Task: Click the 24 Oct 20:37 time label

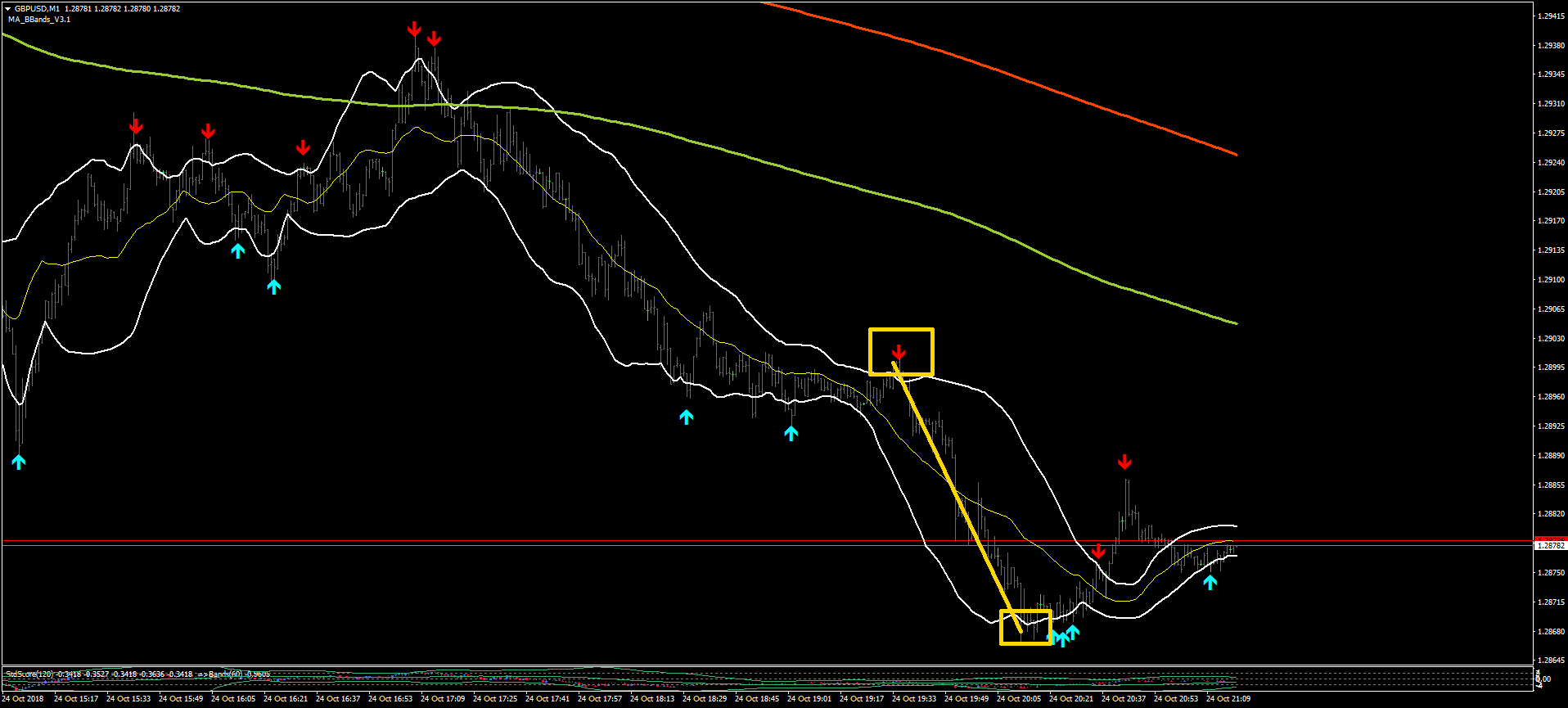Action: pos(1124,699)
